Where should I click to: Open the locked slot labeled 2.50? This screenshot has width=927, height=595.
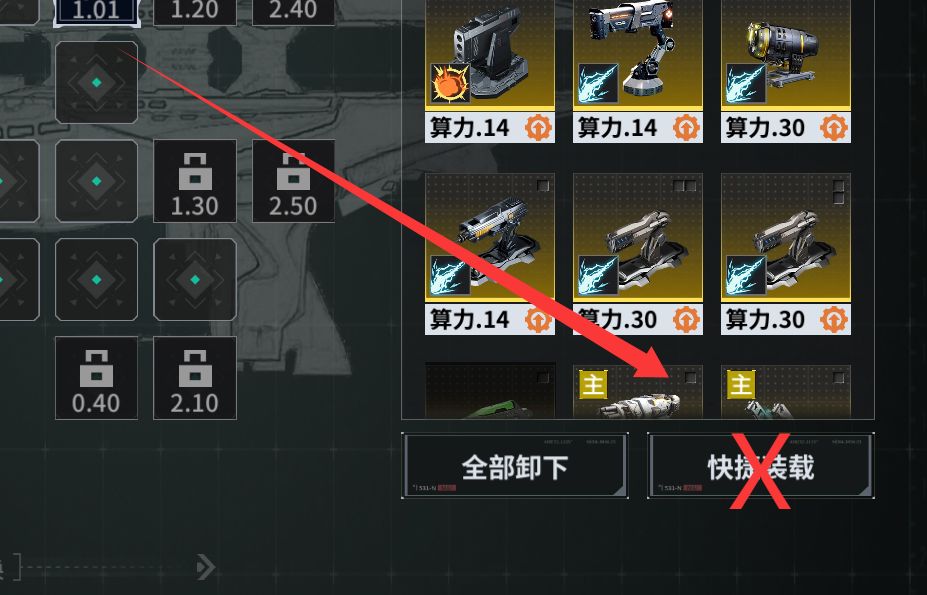click(x=293, y=181)
